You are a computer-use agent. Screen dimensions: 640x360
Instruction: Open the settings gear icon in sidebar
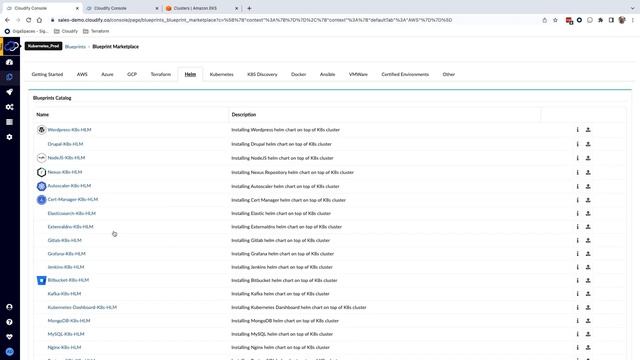(9, 137)
